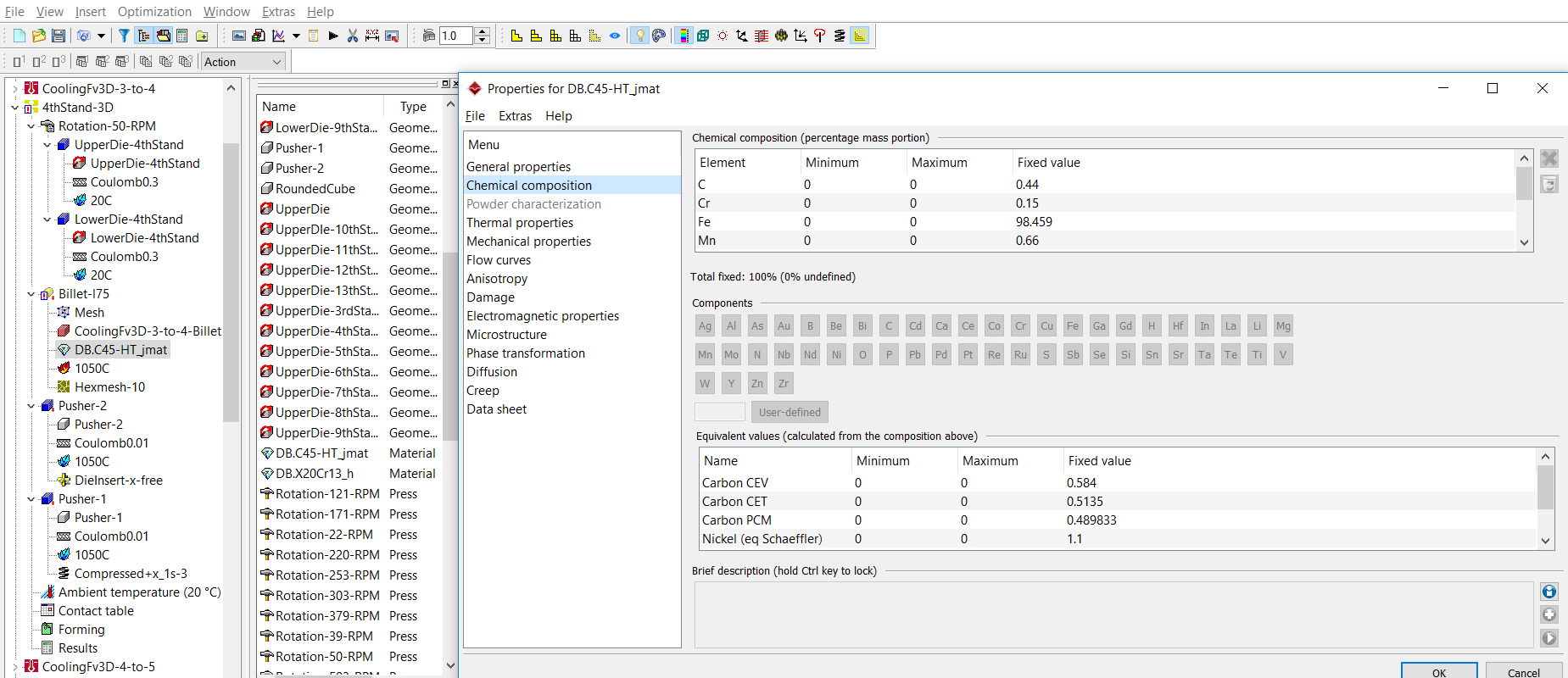Click the red pin marker icon
Screen dimensions: 1568x678
(820, 36)
